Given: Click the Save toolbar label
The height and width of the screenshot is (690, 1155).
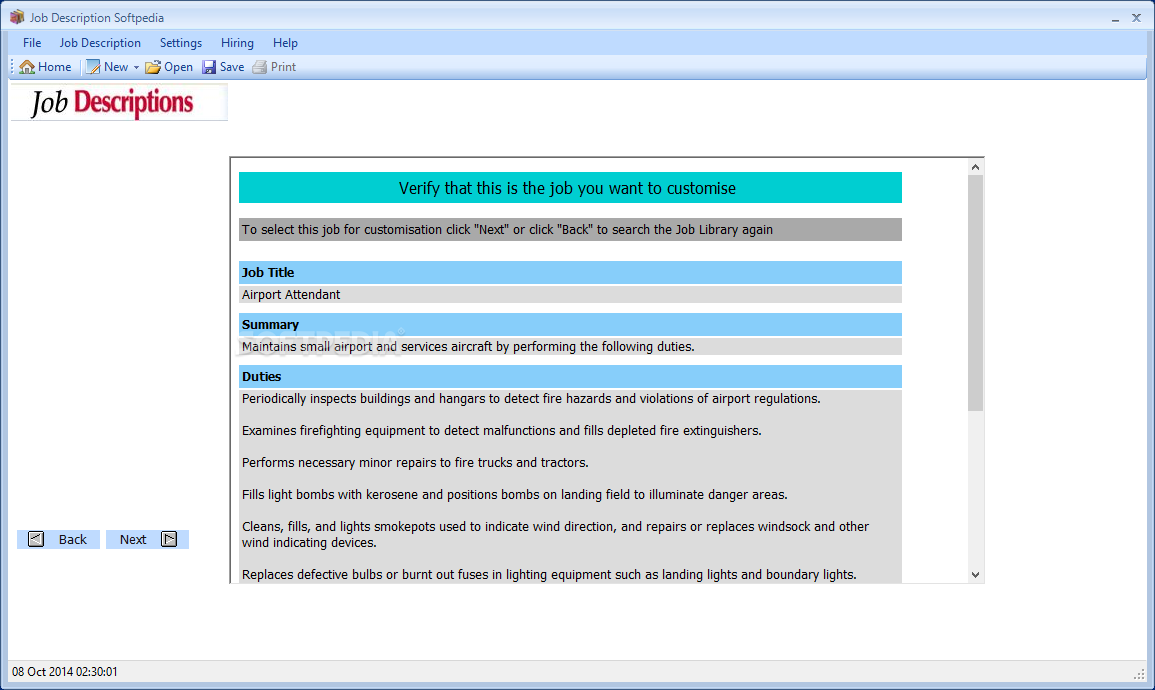Looking at the screenshot, I should coord(232,67).
